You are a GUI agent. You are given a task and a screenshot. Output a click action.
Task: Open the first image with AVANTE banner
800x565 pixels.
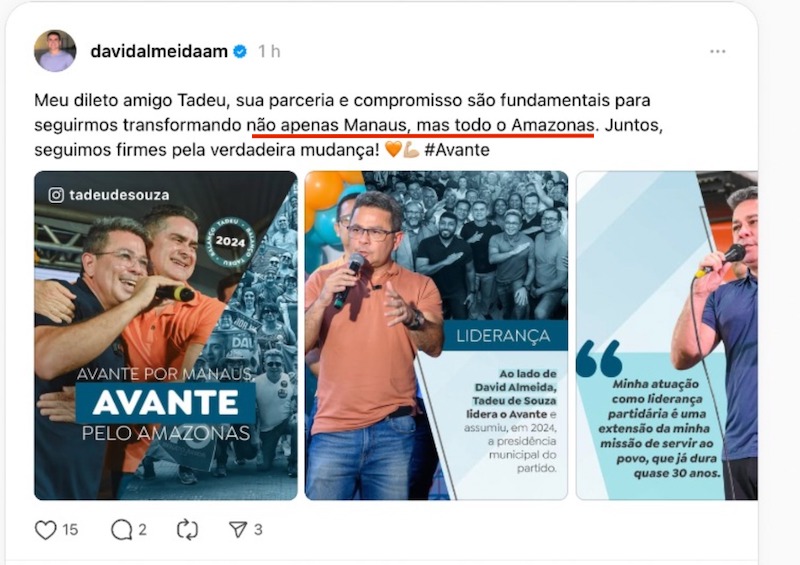tap(166, 335)
